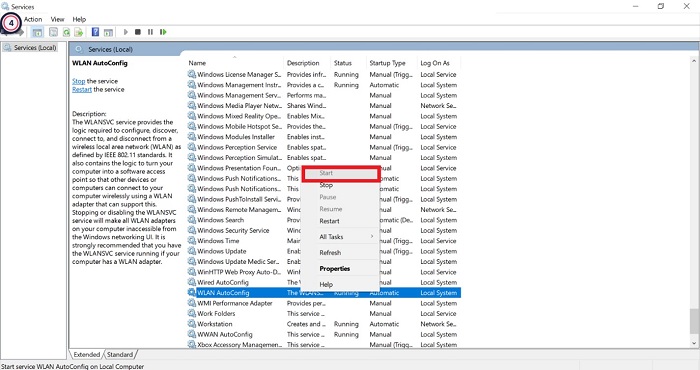The width and height of the screenshot is (700, 370).
Task: Click the green Refresh toolbar icon
Action: coord(66,32)
